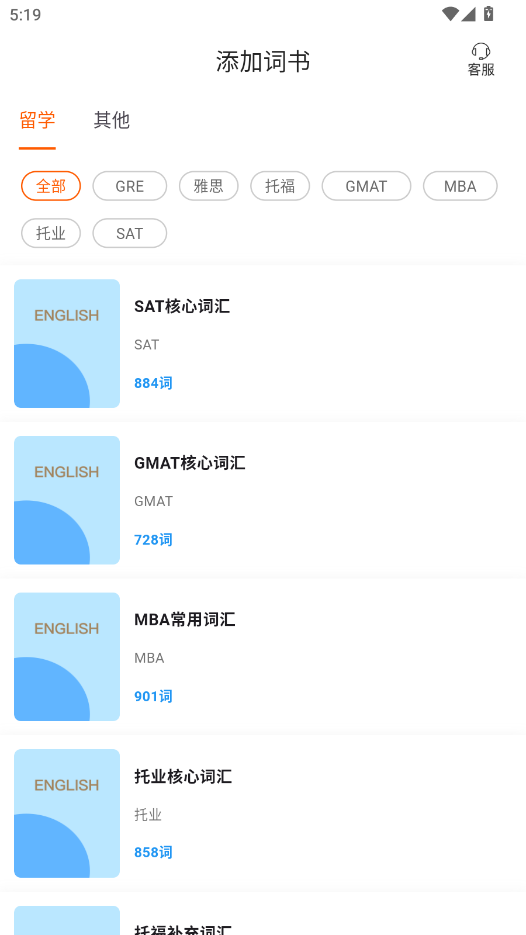Filter word books by GMAT chip
The height and width of the screenshot is (935, 526).
click(x=366, y=186)
